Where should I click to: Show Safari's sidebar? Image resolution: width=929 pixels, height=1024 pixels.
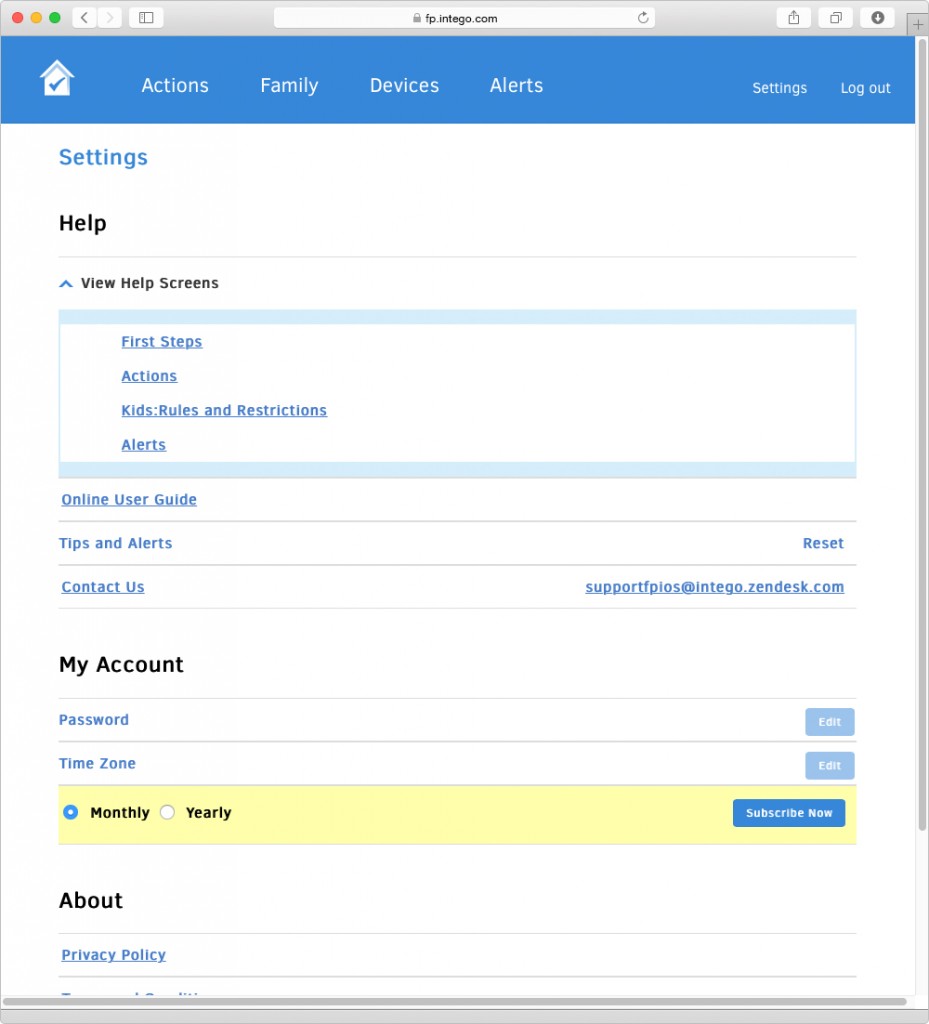tap(146, 18)
